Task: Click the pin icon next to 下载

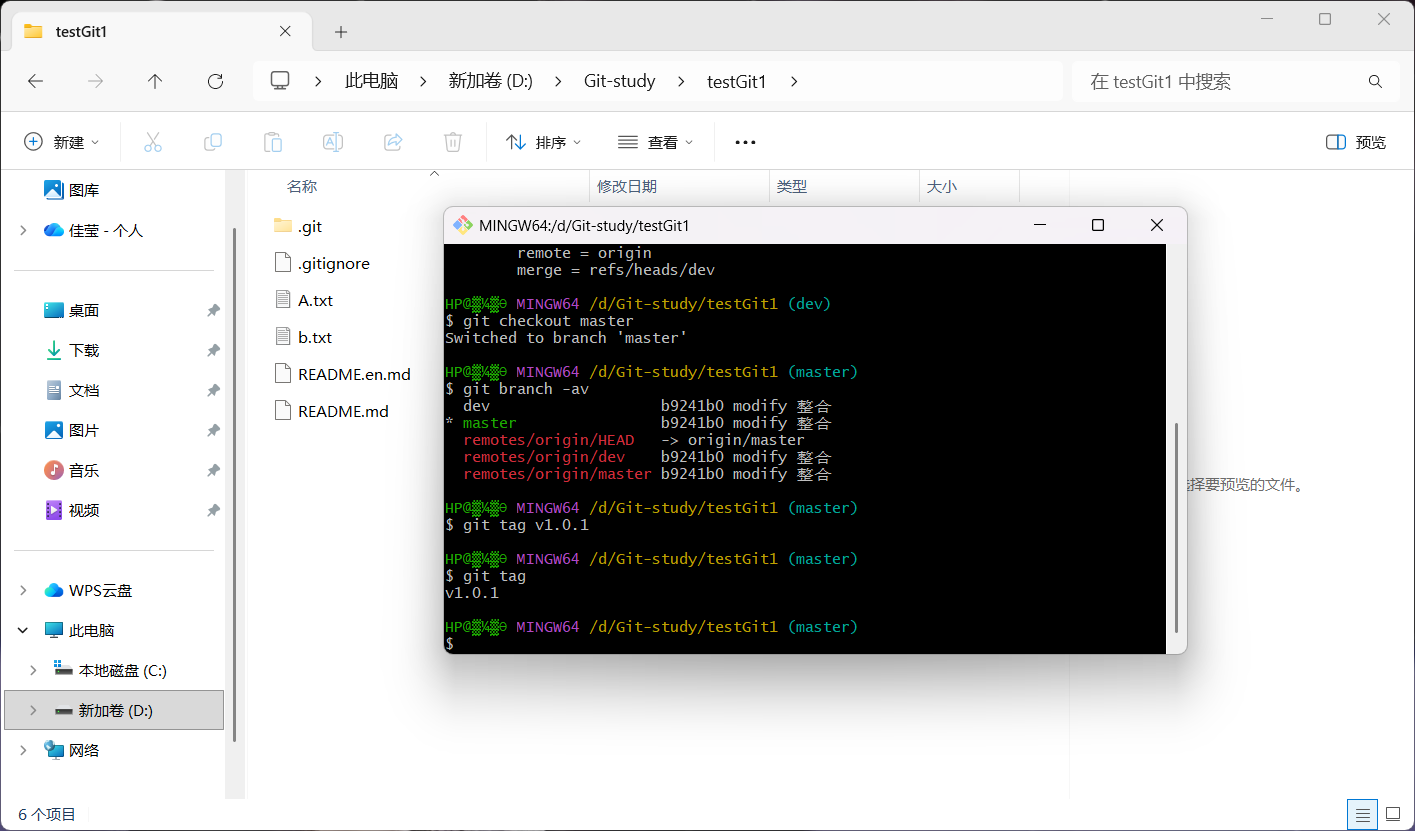Action: [x=213, y=351]
